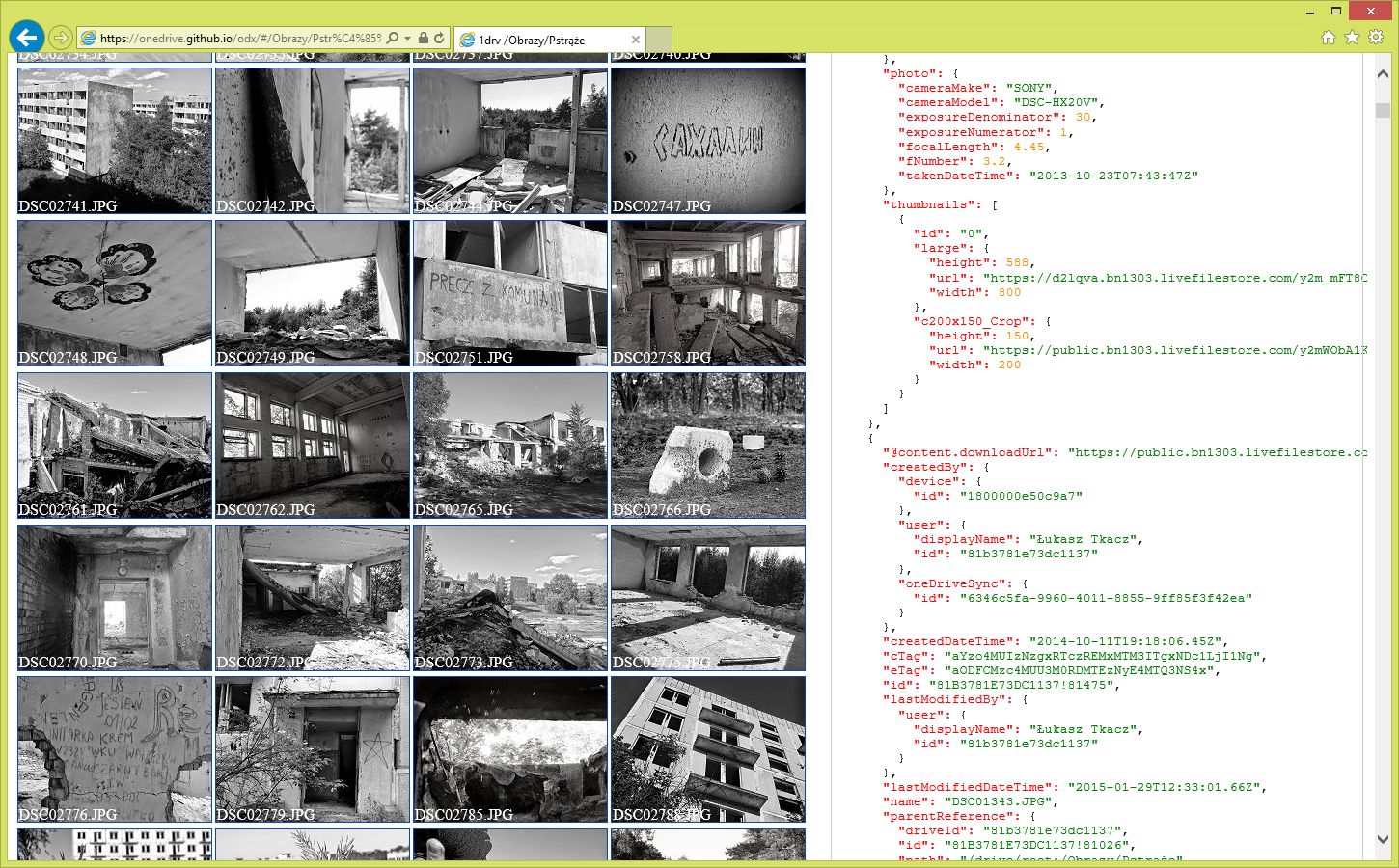Maximize the Internet Explorer window

pyautogui.click(x=1336, y=12)
